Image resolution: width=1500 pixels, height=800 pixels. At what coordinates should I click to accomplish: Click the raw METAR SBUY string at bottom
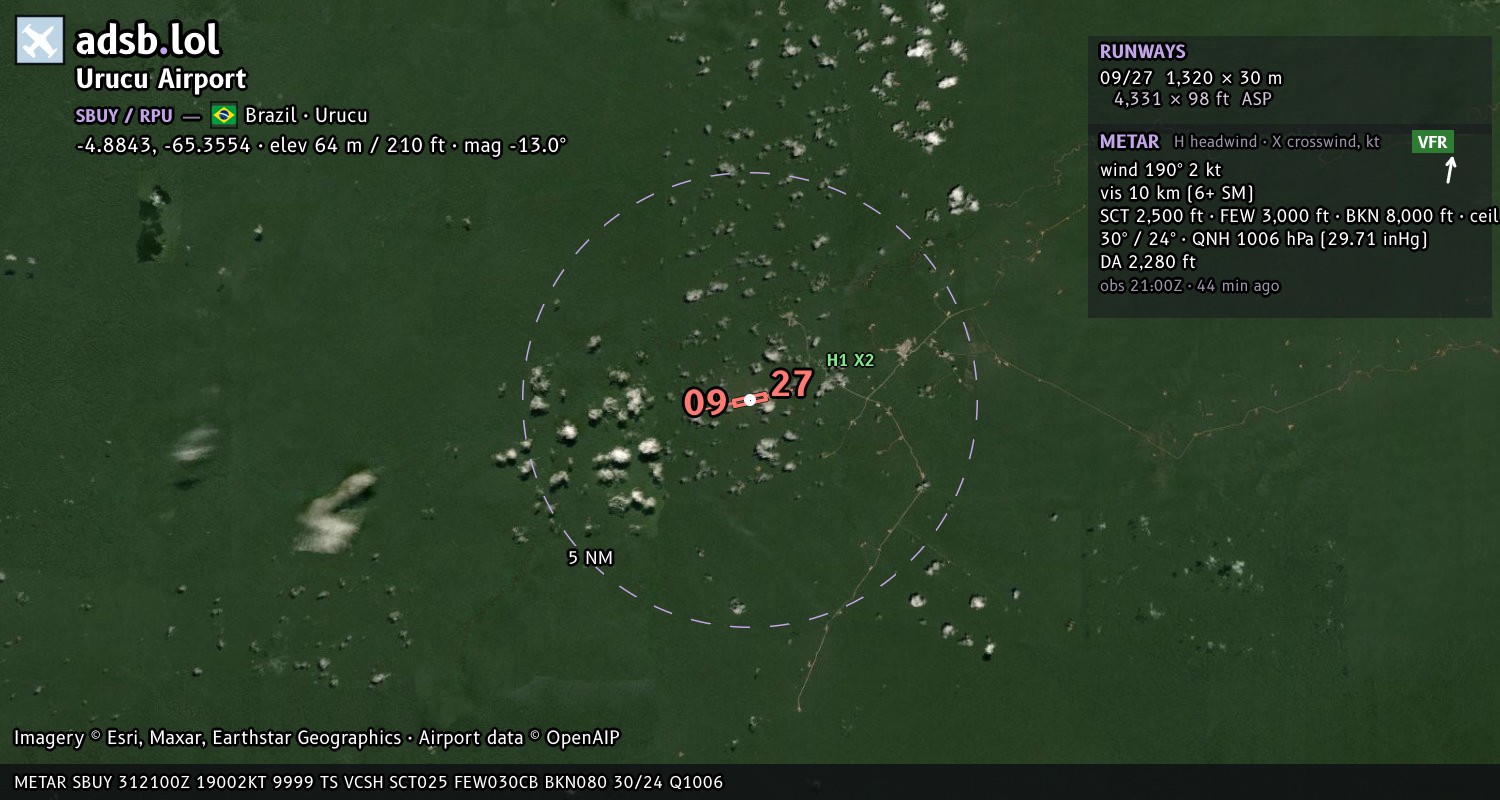tap(368, 782)
